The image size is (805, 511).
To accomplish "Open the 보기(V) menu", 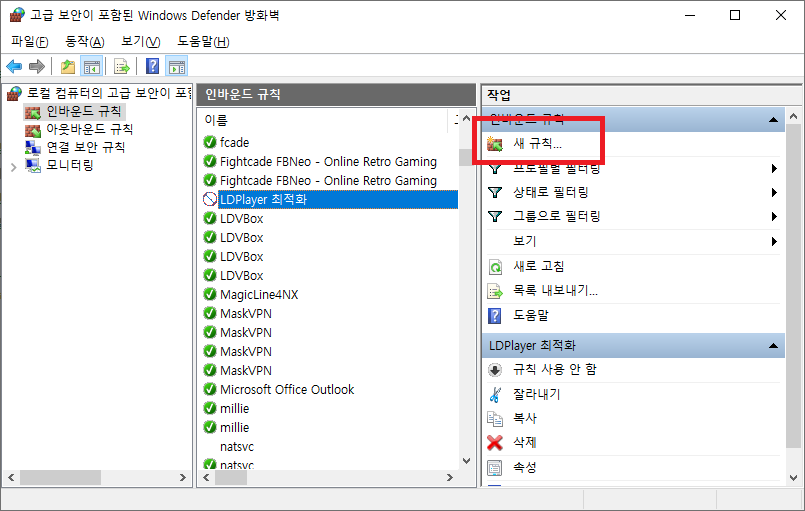I will [x=141, y=42].
